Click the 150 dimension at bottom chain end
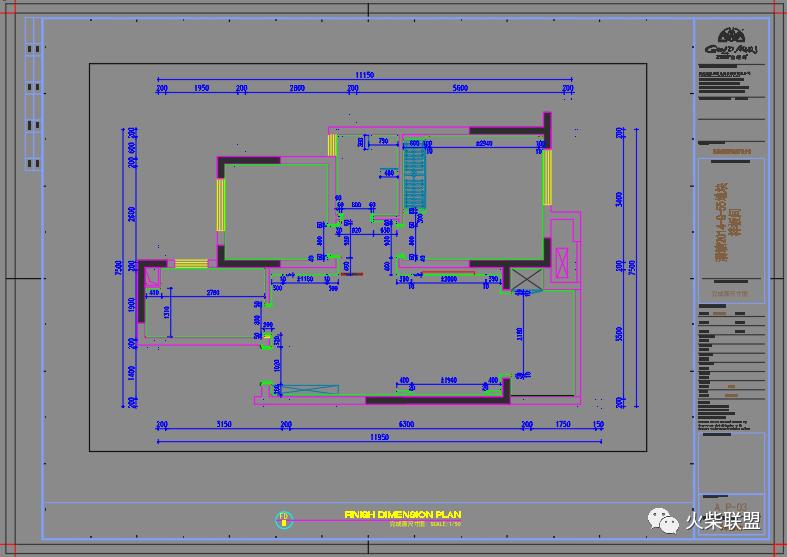Screen dimensions: 787x557 click(598, 424)
